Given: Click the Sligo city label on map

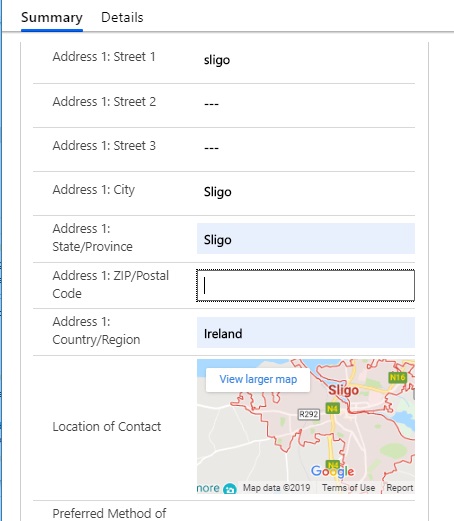Looking at the screenshot, I should tap(343, 390).
